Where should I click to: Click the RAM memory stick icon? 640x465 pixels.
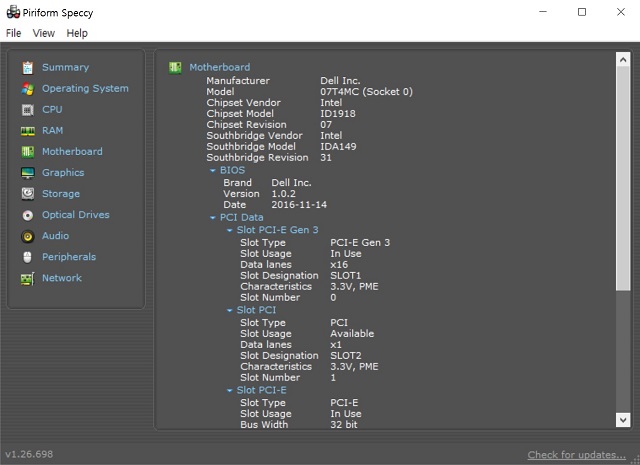pos(27,131)
